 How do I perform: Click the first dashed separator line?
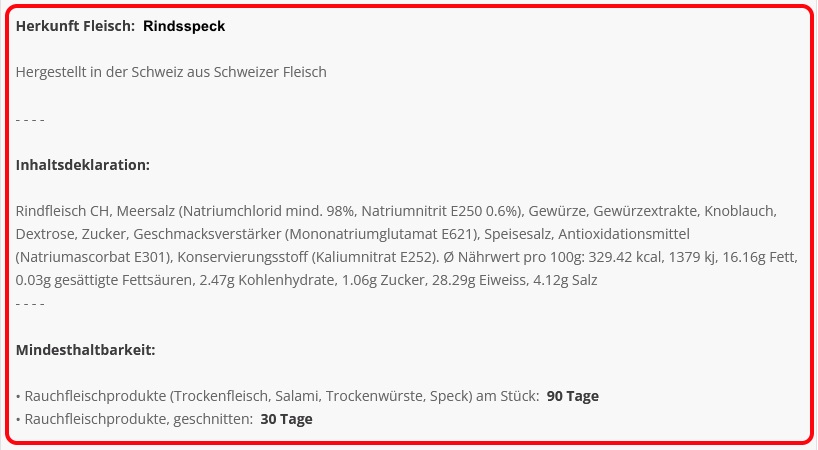30,120
